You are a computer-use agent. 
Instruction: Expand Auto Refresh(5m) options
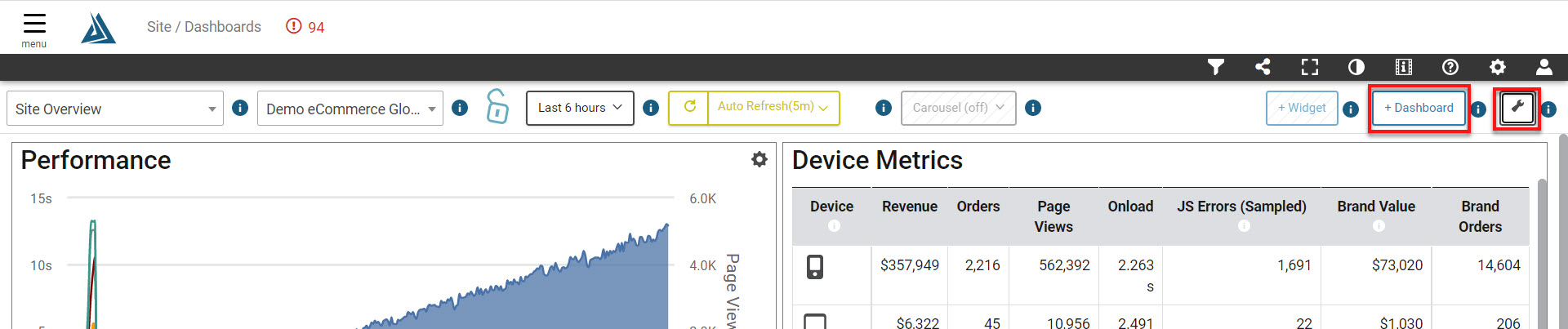tap(773, 107)
